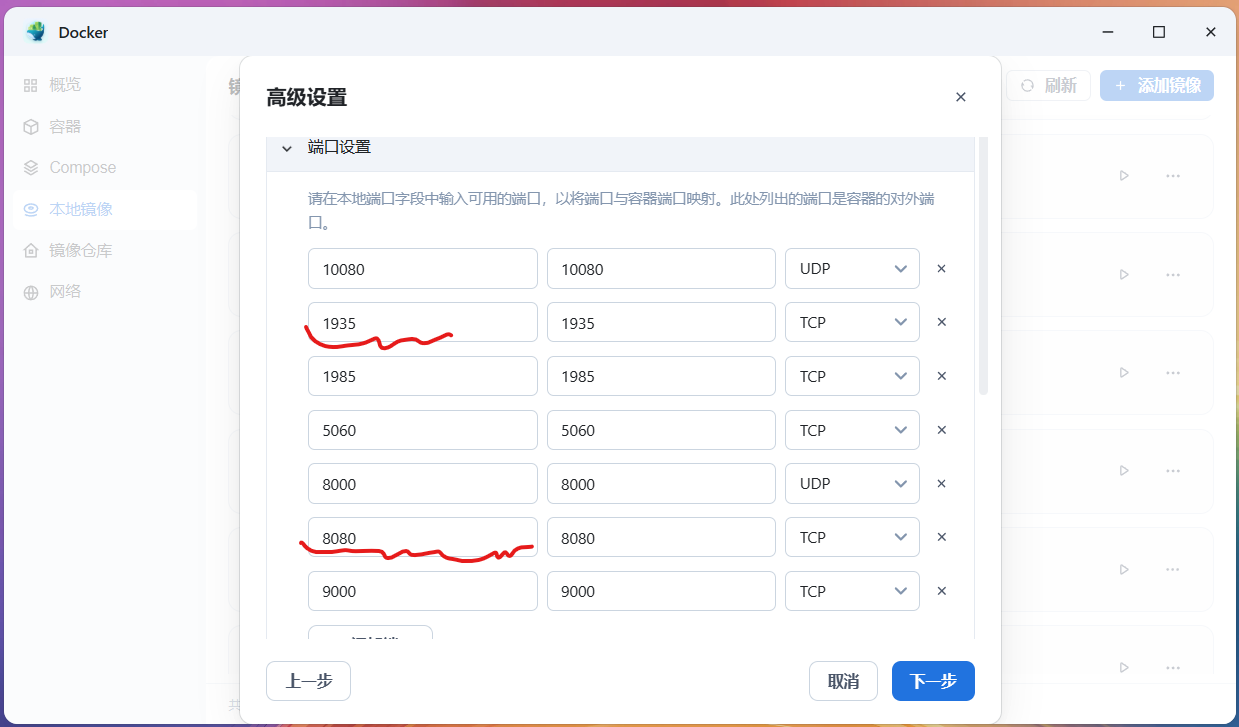Remove the 9000 port mapping row
The width and height of the screenshot is (1239, 727).
[941, 591]
